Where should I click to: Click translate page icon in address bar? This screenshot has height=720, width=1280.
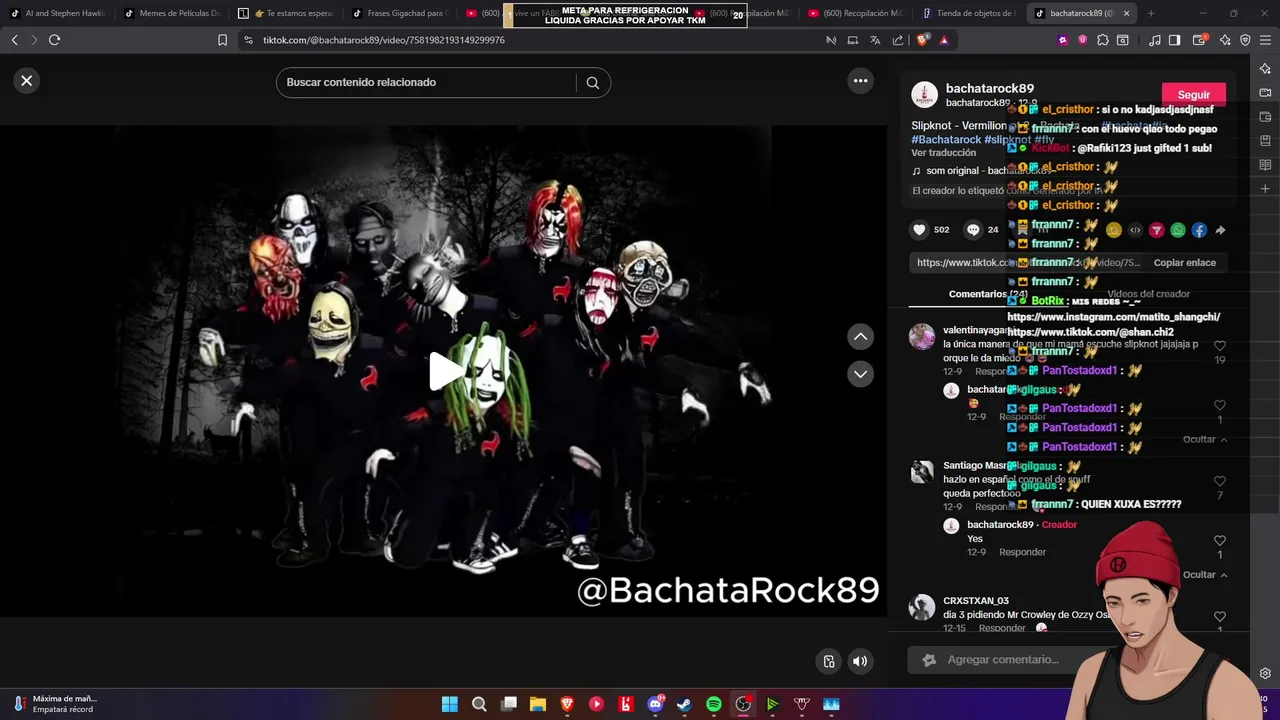coord(875,40)
